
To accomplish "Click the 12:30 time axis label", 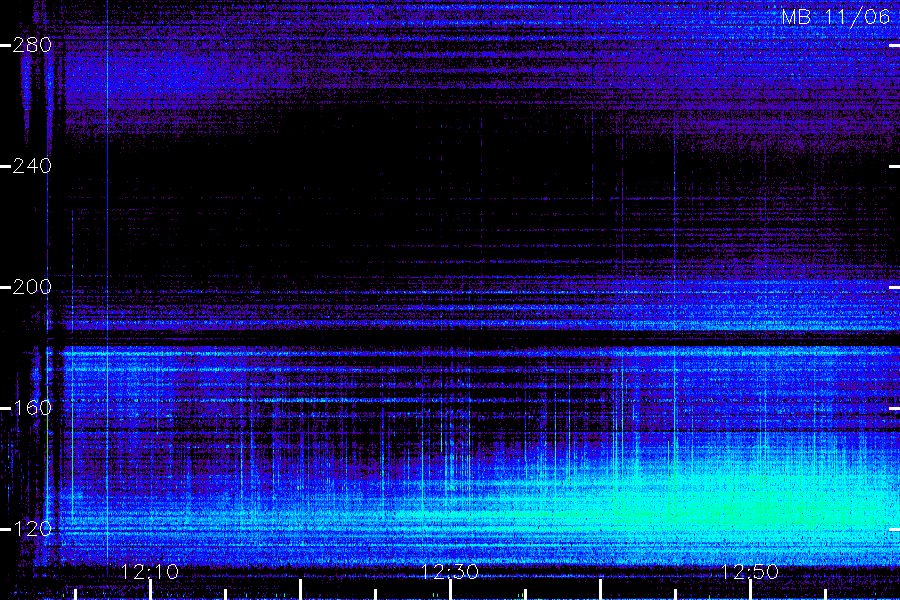I will click(450, 572).
